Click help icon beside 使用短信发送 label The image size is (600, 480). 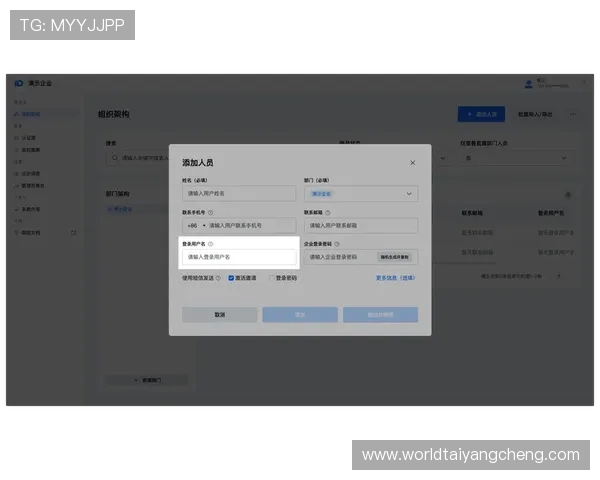220,278
